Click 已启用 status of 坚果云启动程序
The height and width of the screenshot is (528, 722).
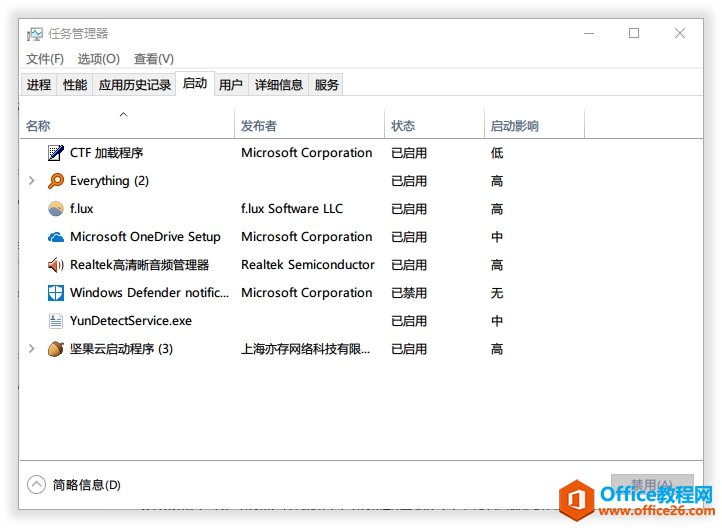[409, 349]
